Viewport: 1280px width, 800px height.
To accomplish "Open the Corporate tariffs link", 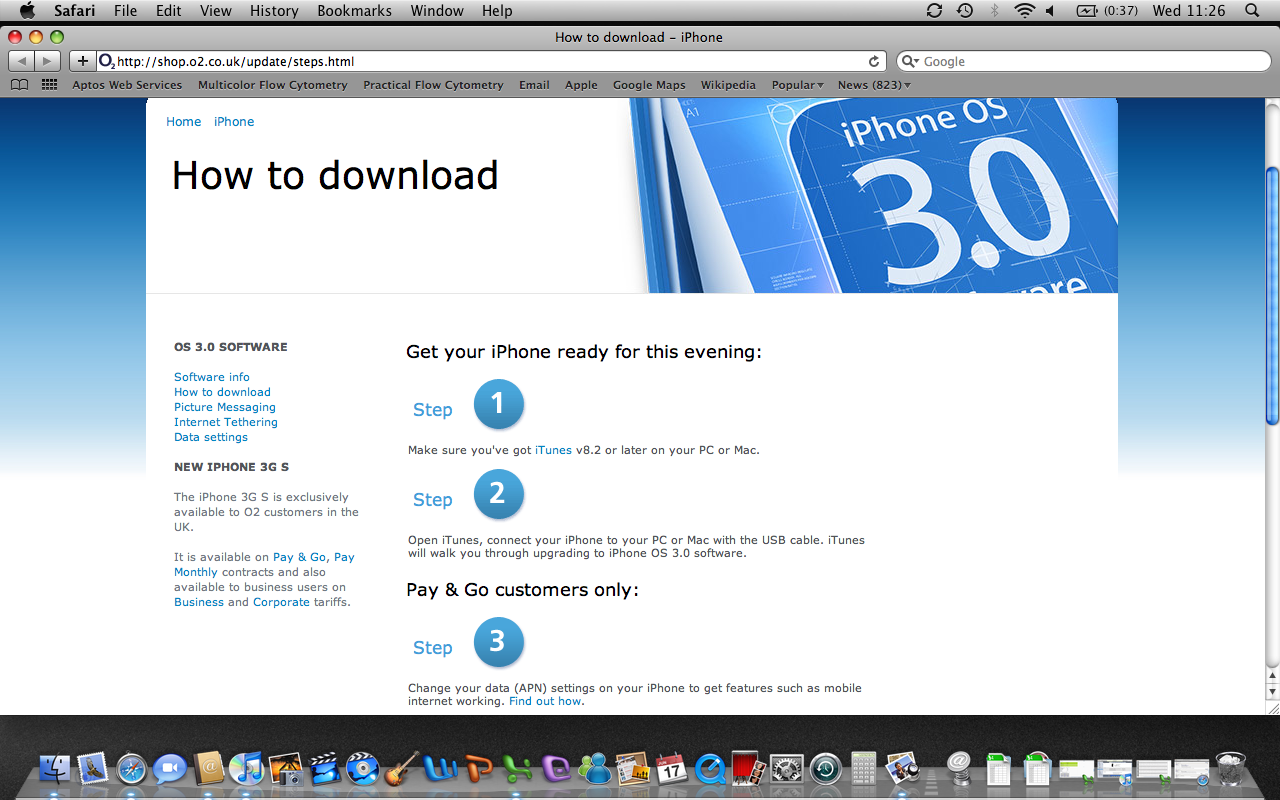I will 281,602.
